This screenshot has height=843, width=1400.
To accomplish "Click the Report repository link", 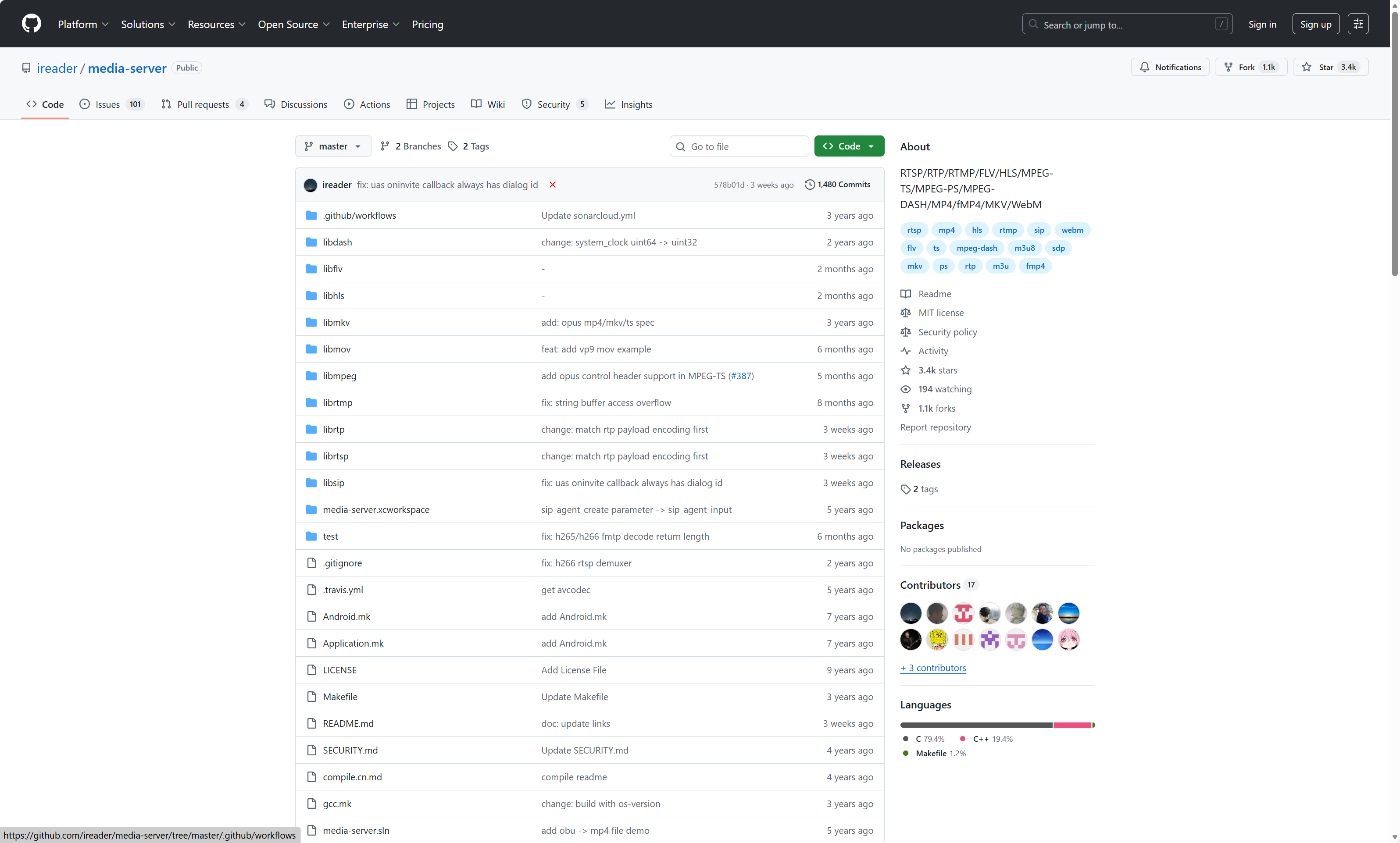I will 935,427.
